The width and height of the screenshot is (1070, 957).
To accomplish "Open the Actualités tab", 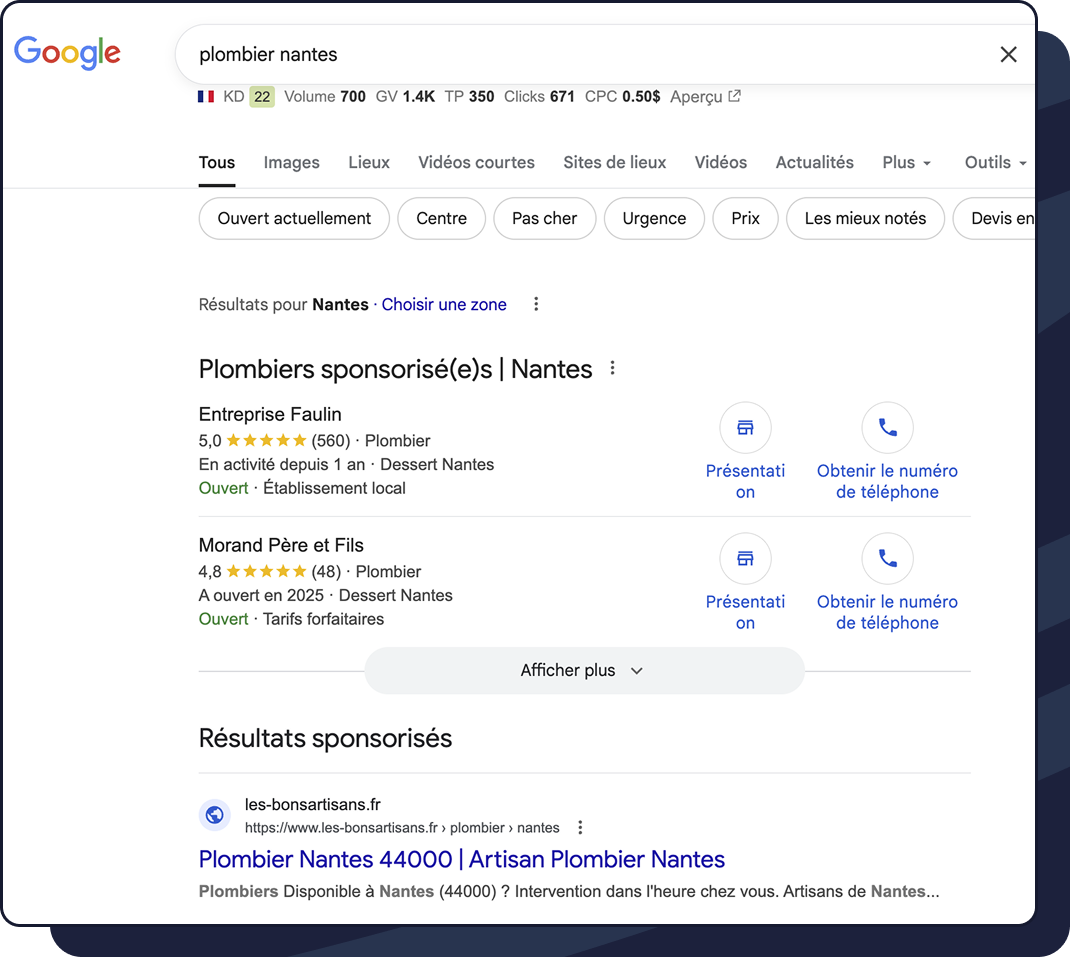I will coord(814,162).
